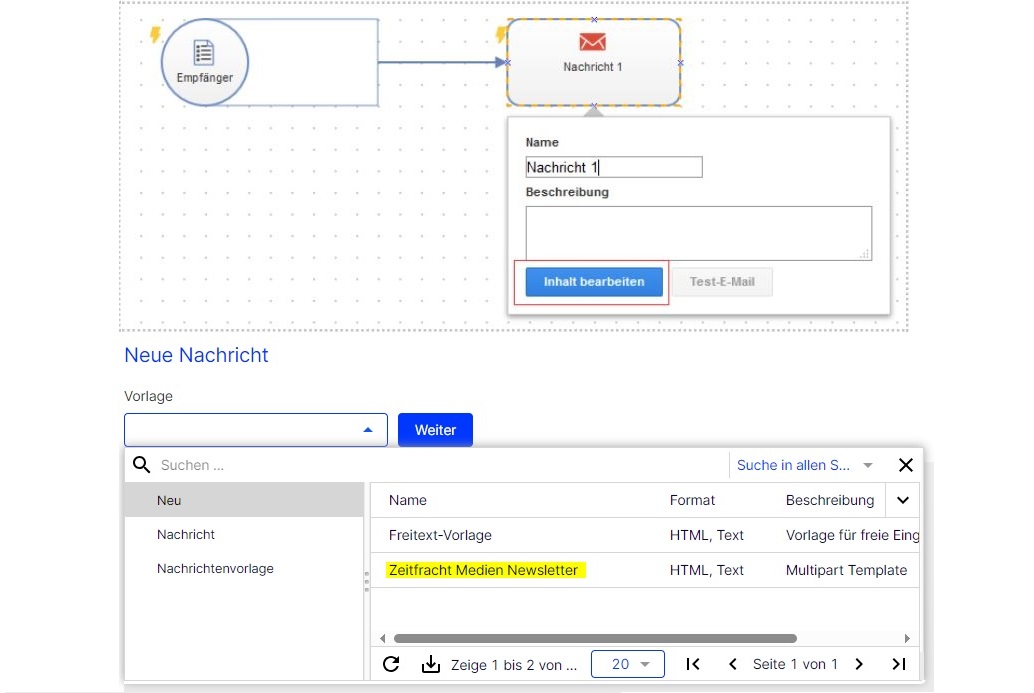Image resolution: width=1034 pixels, height=693 pixels.
Task: Select Freitext-Vorlage template row
Action: pos(645,535)
